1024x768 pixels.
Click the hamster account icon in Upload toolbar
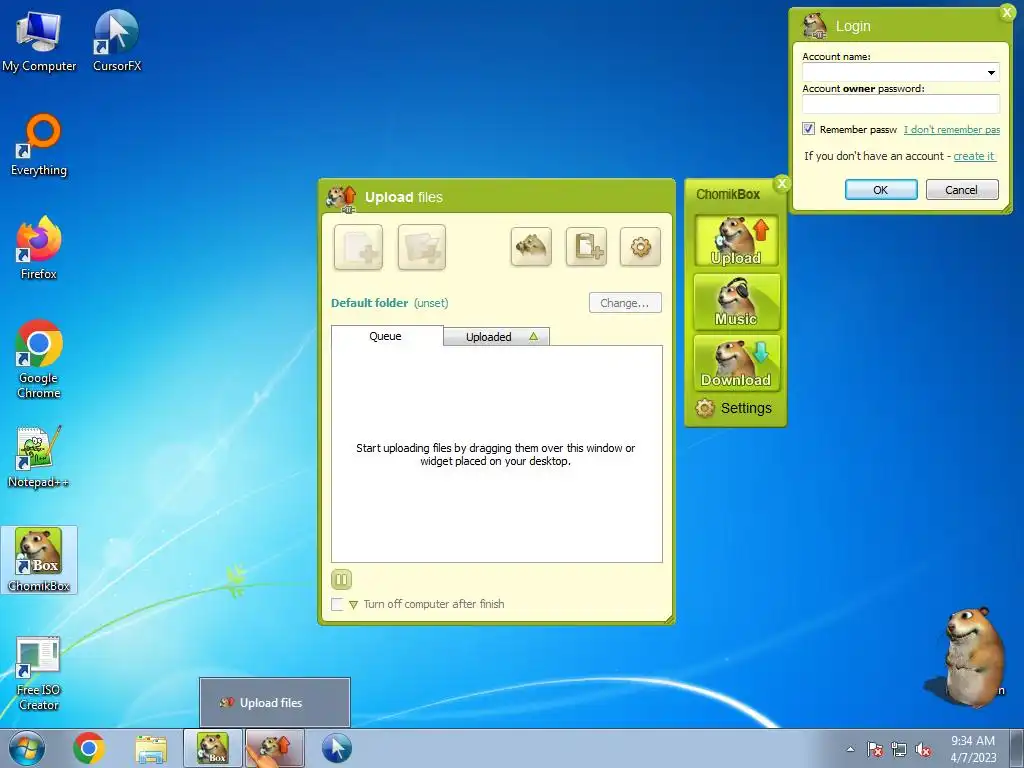click(531, 246)
